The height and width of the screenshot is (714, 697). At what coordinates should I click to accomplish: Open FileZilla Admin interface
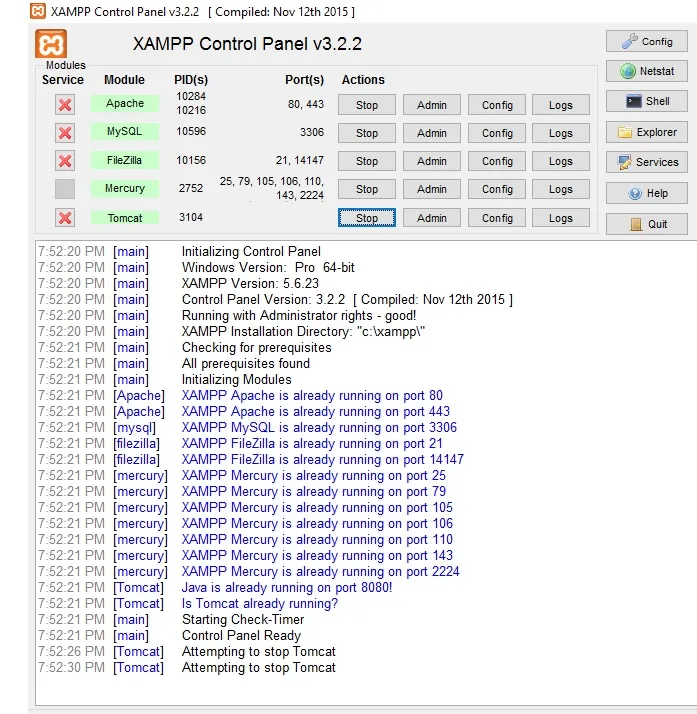click(432, 161)
